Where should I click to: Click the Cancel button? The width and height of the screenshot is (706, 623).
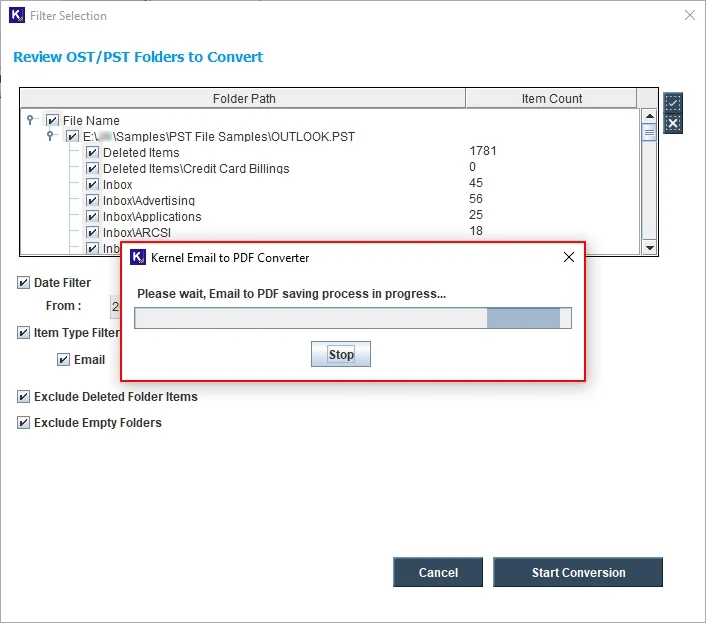click(x=438, y=572)
